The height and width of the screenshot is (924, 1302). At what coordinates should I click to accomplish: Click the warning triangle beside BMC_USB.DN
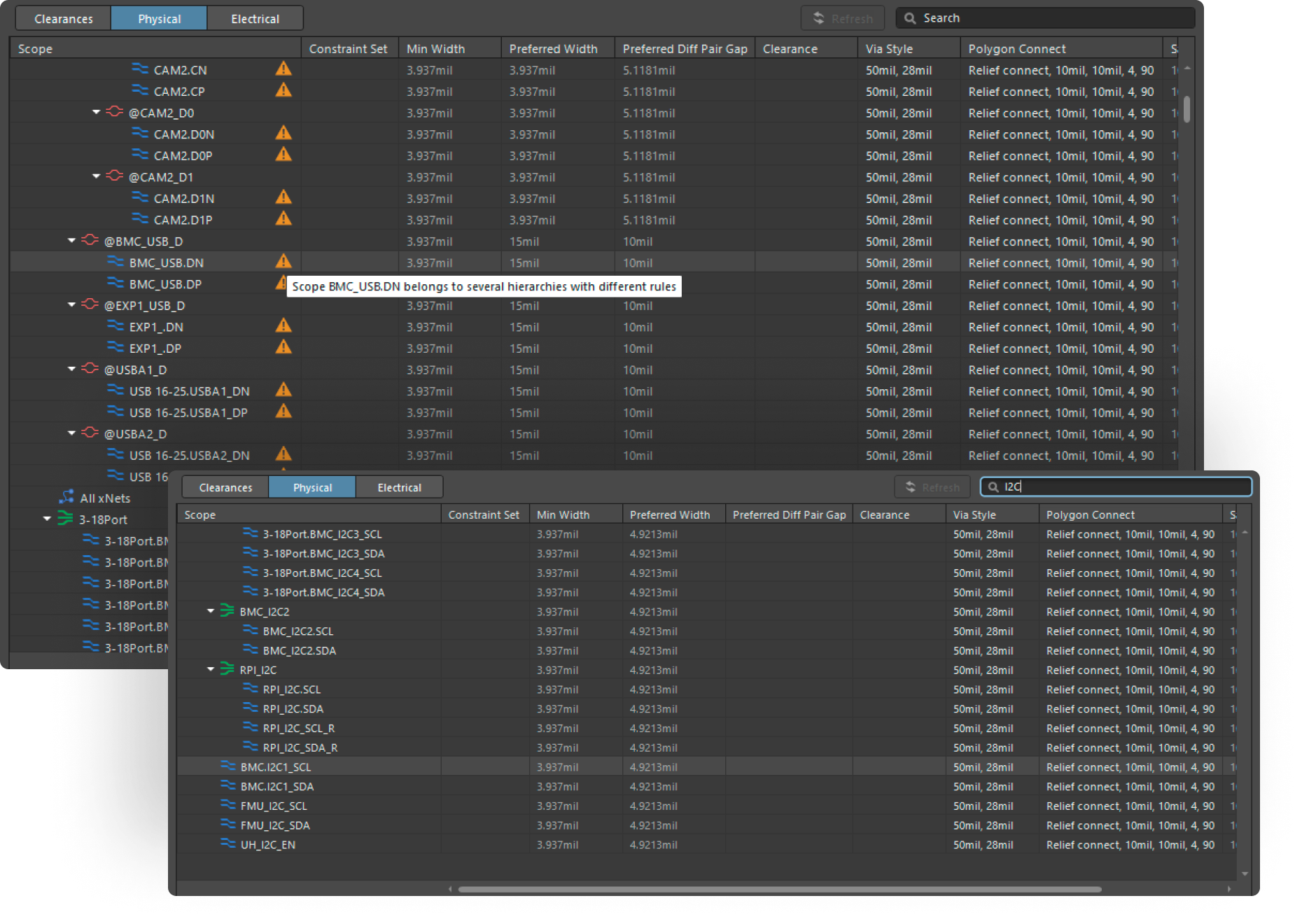(x=283, y=262)
